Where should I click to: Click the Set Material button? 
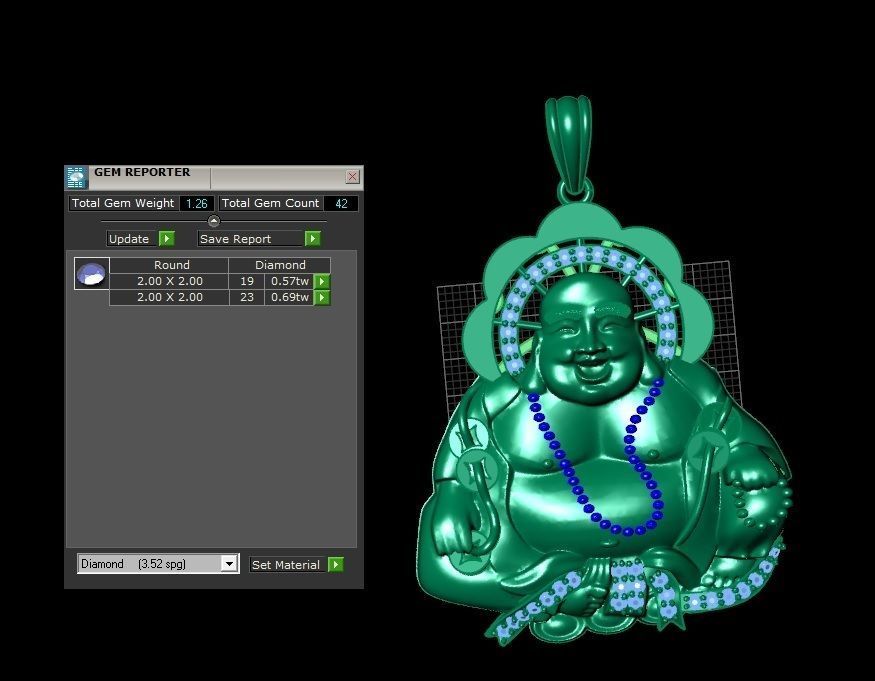point(287,565)
